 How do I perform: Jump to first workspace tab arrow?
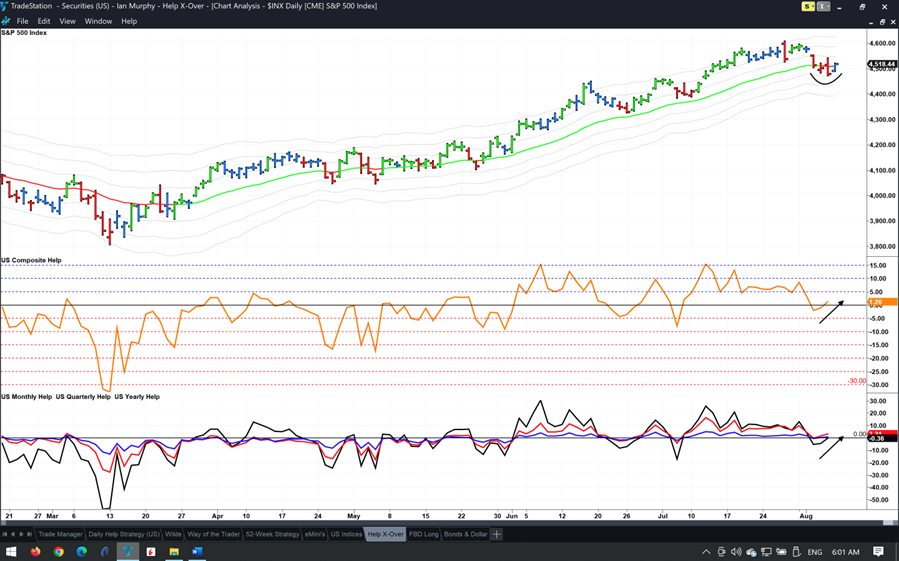click(x=5, y=534)
